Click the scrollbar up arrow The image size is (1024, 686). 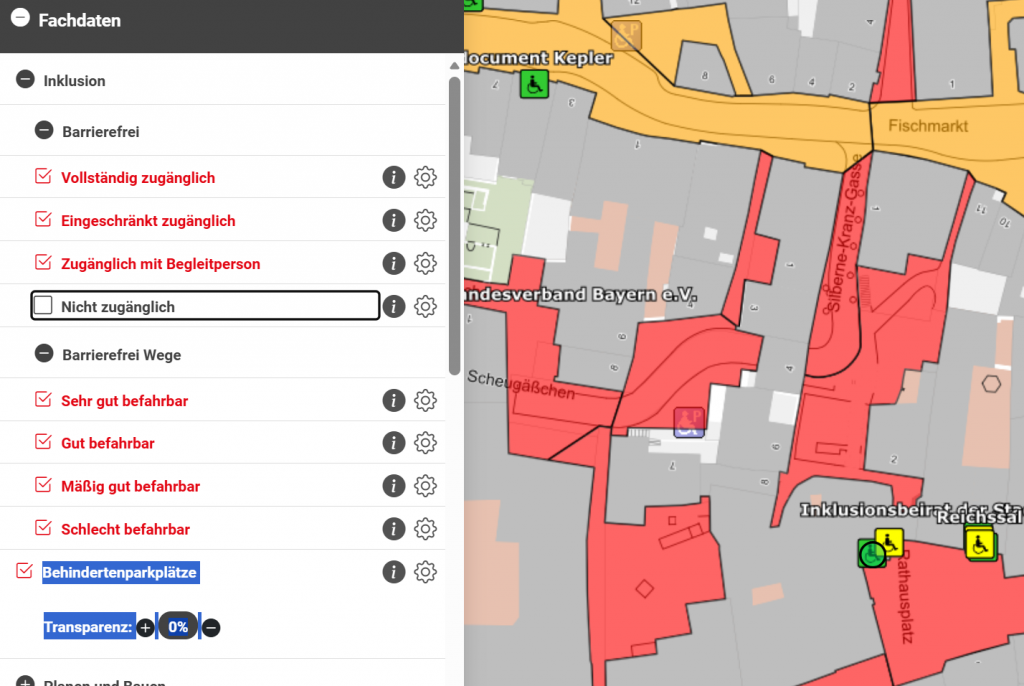coord(455,66)
